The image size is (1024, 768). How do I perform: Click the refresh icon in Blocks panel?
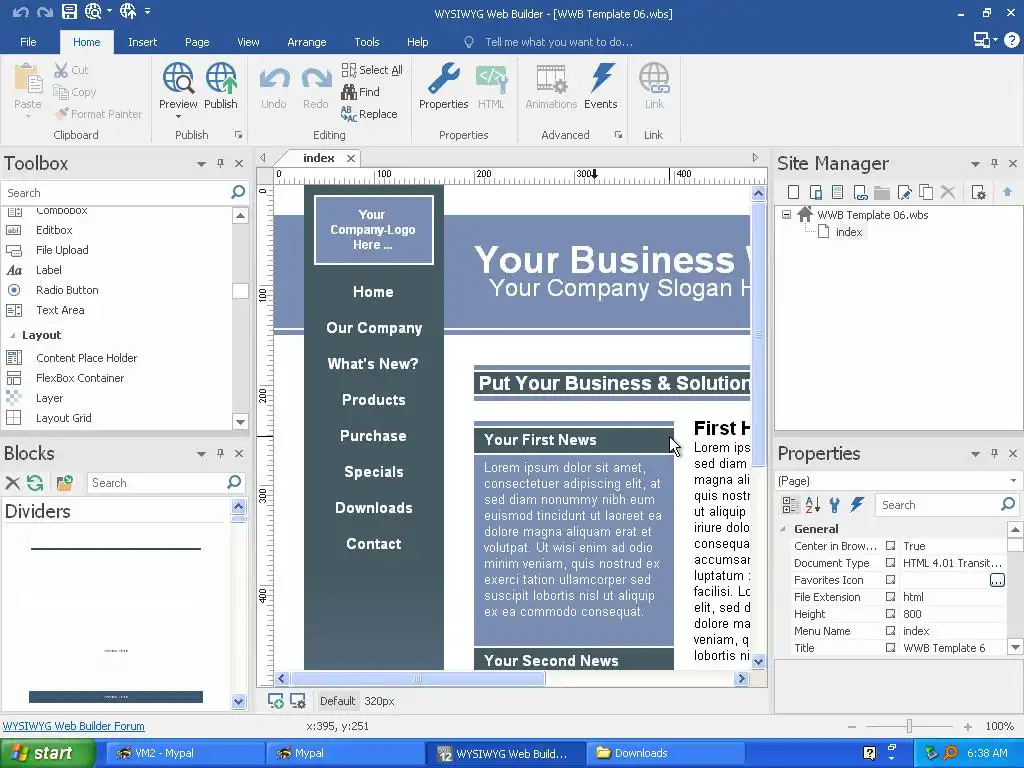pos(35,483)
